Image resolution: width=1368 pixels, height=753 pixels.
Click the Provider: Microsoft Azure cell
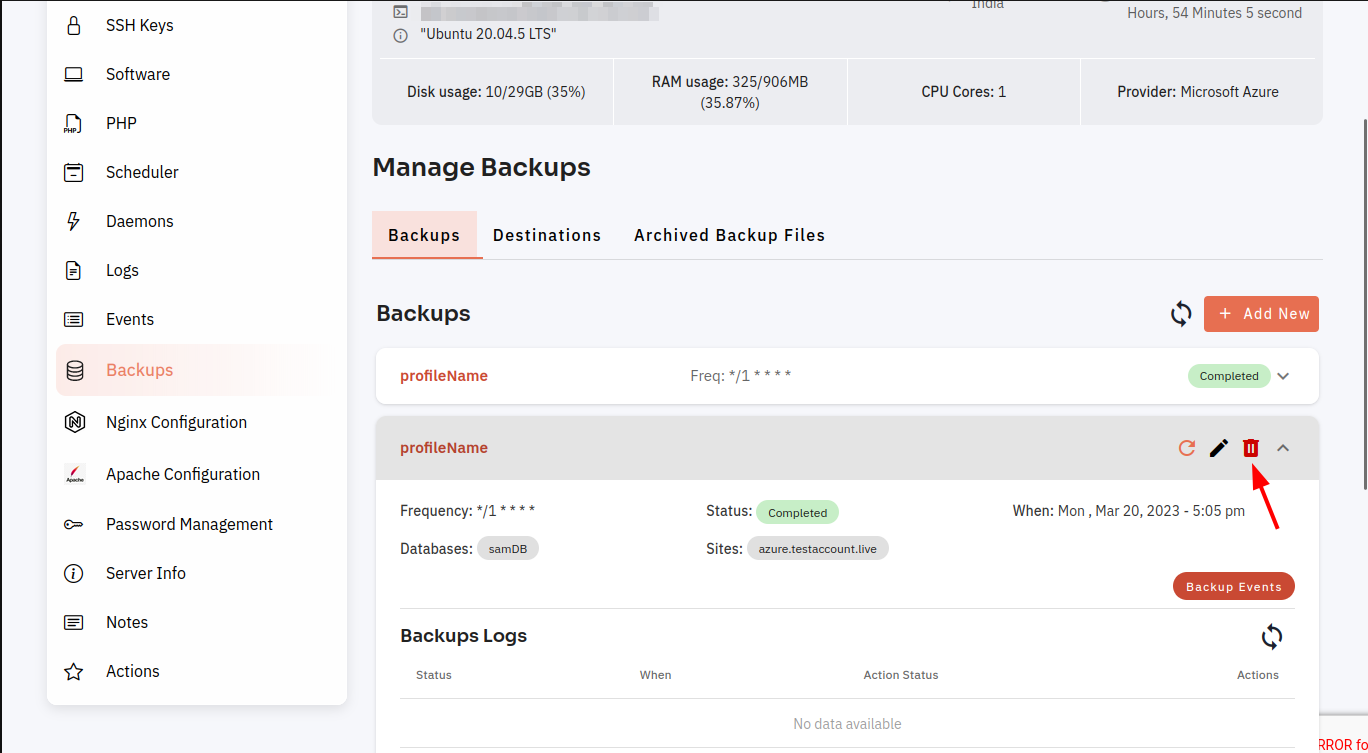tap(1198, 92)
